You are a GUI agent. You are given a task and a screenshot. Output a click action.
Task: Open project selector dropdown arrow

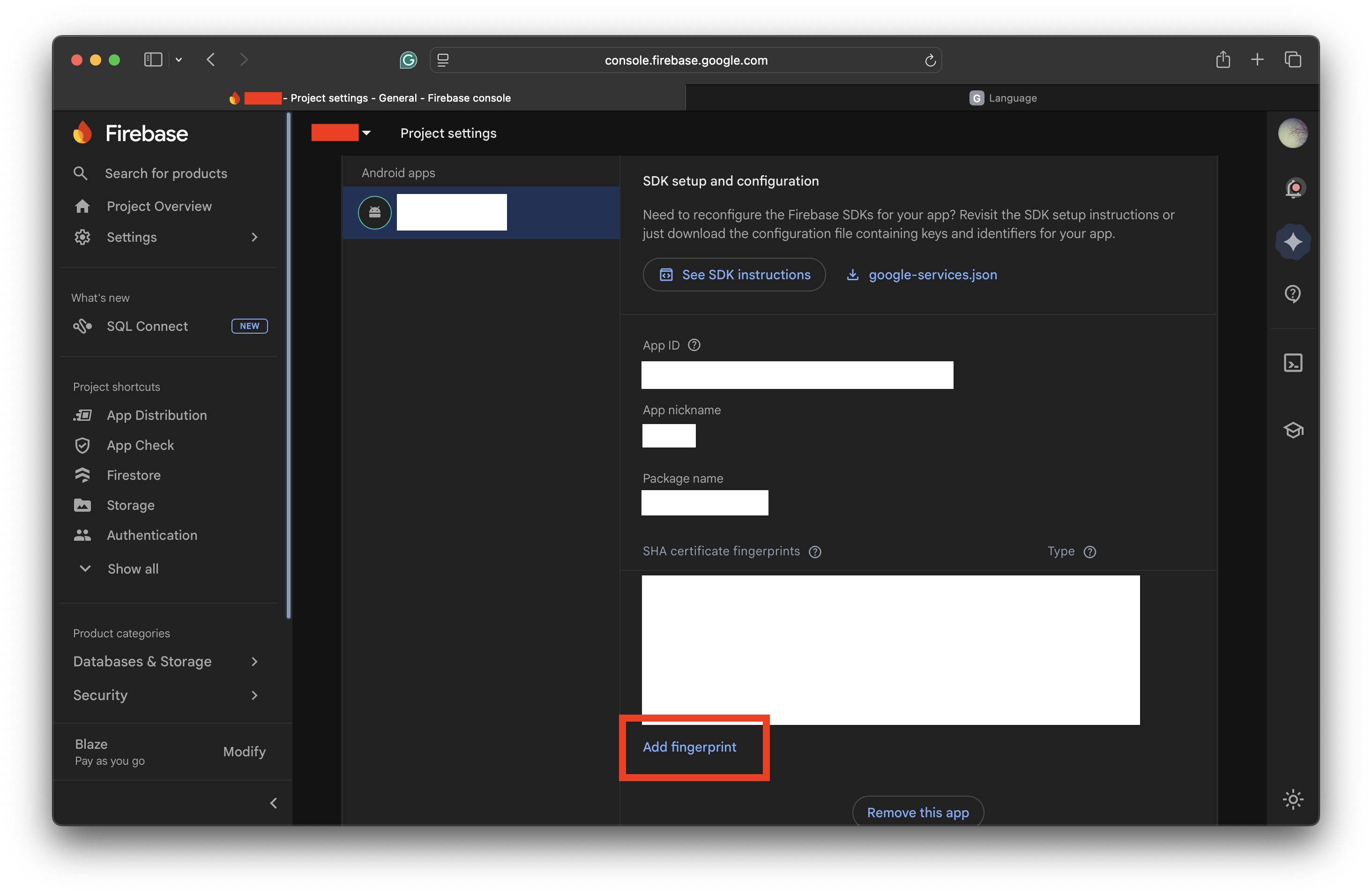(x=366, y=133)
